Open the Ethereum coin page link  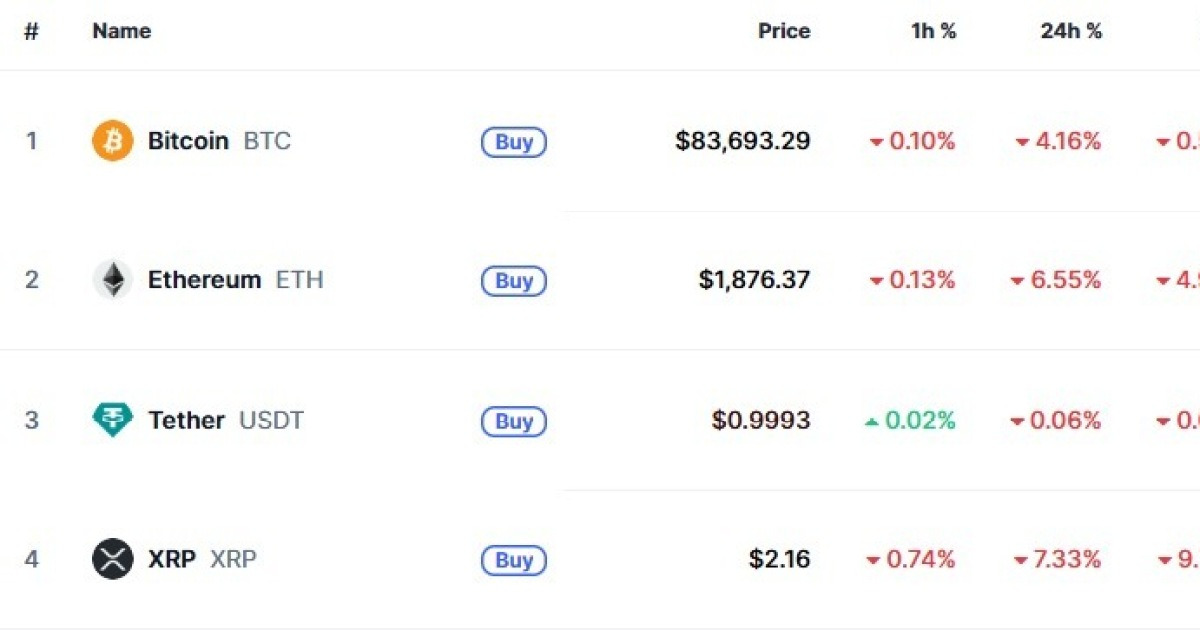[204, 280]
